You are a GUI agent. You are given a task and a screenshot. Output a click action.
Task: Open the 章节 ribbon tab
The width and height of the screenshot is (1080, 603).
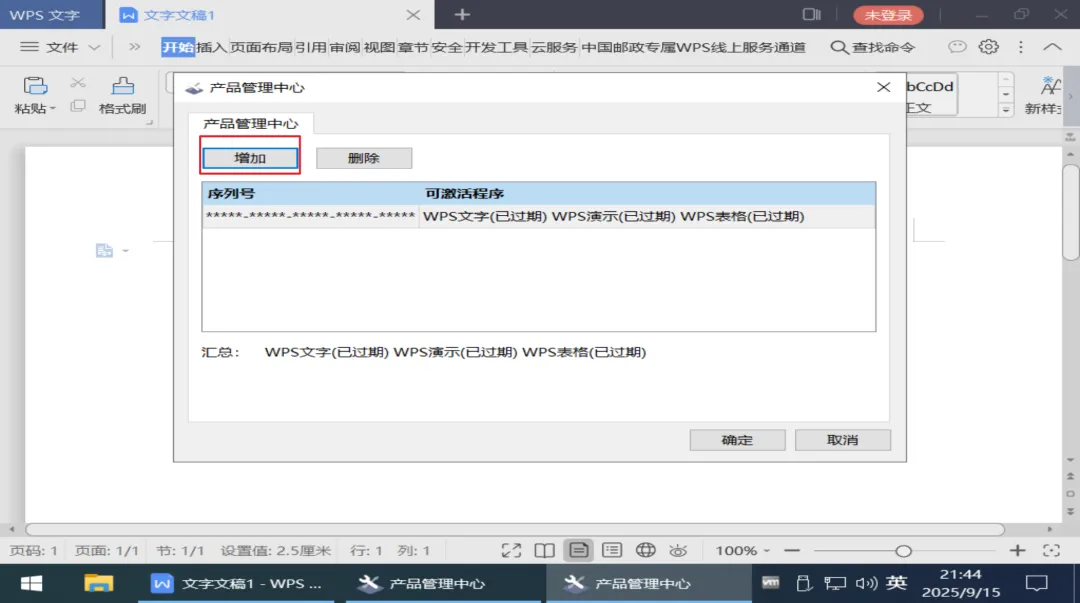413,47
